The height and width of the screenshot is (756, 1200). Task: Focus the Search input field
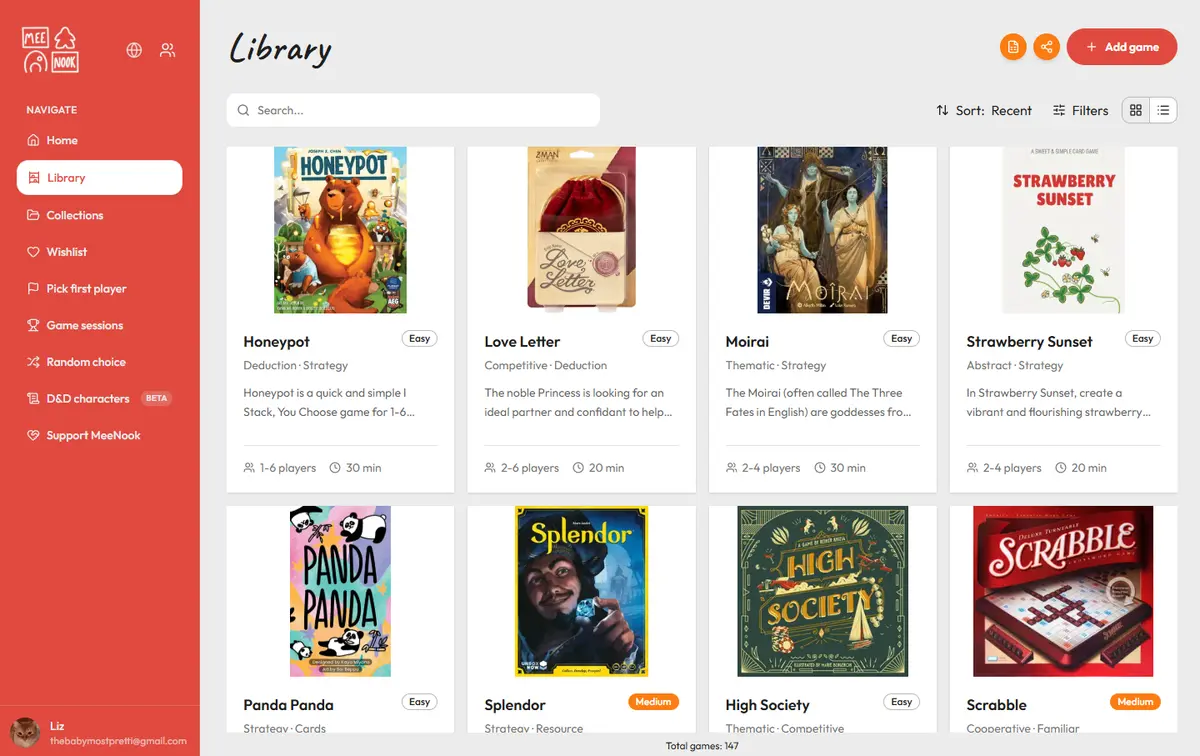(x=413, y=110)
